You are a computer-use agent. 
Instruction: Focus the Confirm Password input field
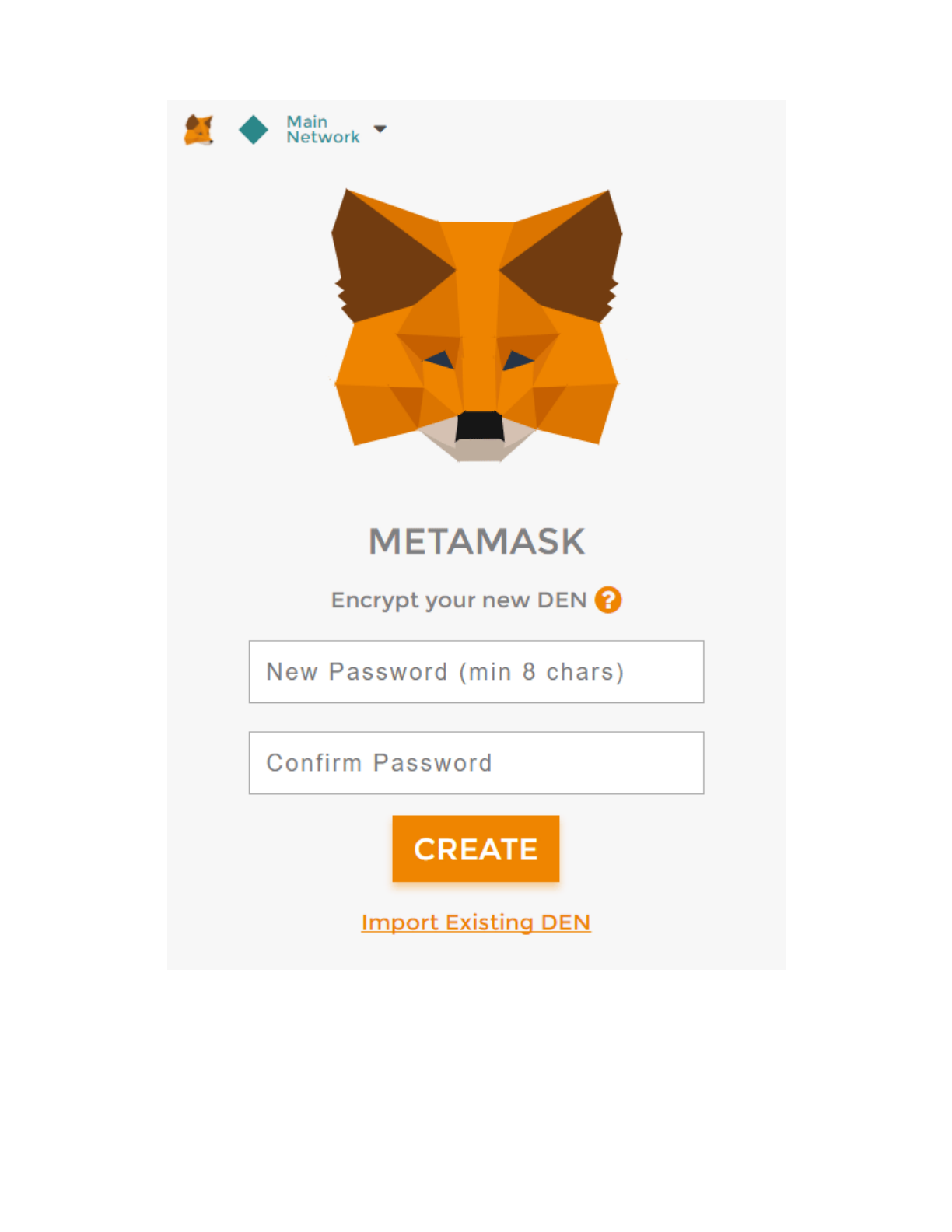(476, 763)
